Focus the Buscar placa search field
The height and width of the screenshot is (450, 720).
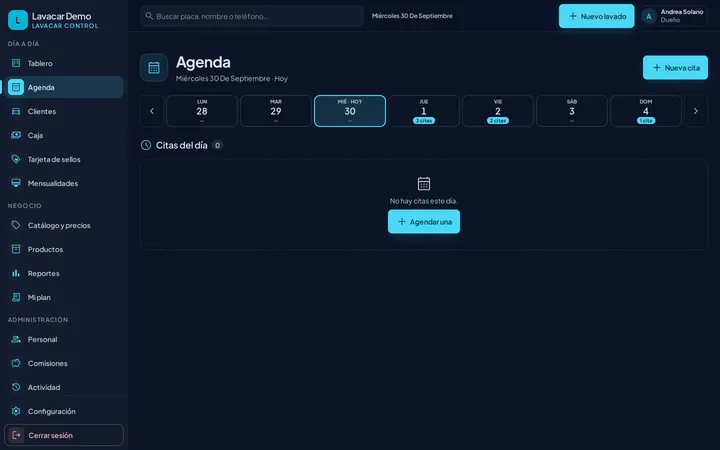pyautogui.click(x=252, y=16)
